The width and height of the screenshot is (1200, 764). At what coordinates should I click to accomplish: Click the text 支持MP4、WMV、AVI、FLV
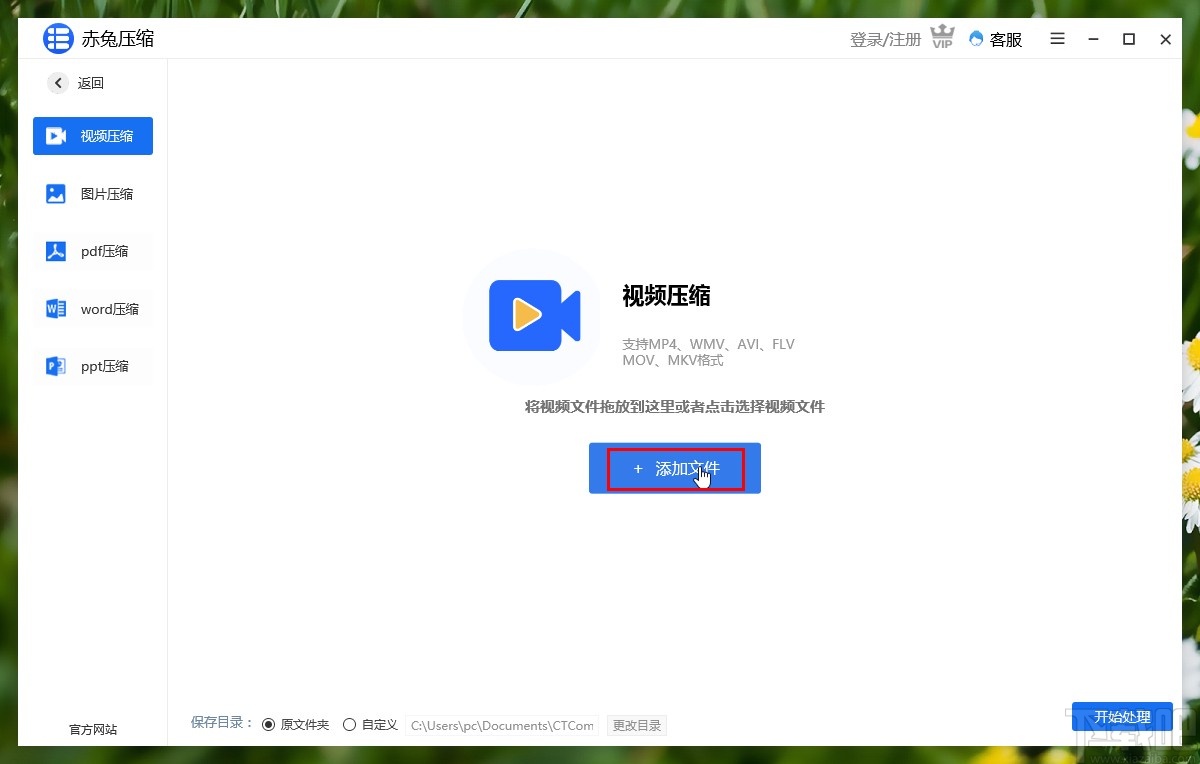click(x=708, y=344)
